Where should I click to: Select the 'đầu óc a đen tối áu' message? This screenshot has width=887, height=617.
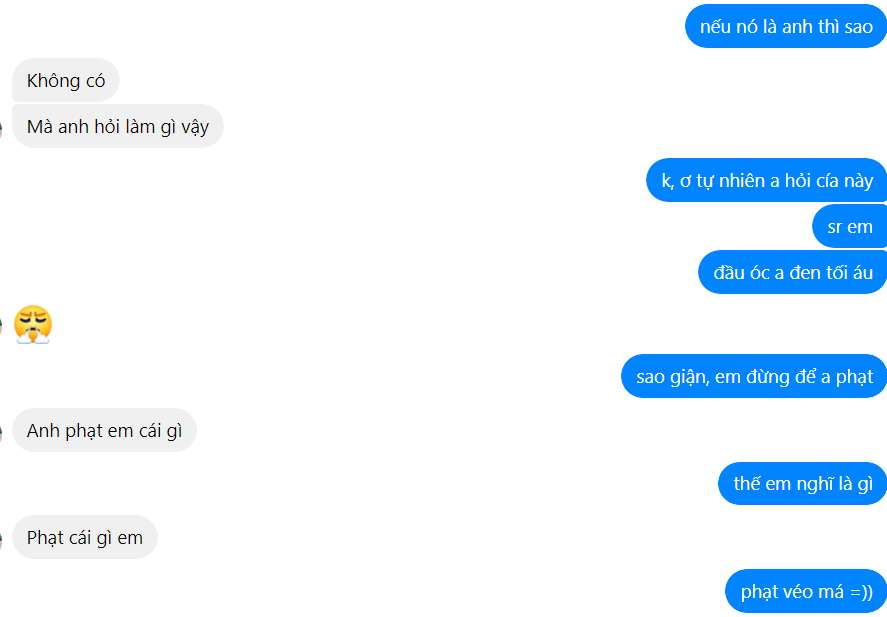pyautogui.click(x=793, y=272)
